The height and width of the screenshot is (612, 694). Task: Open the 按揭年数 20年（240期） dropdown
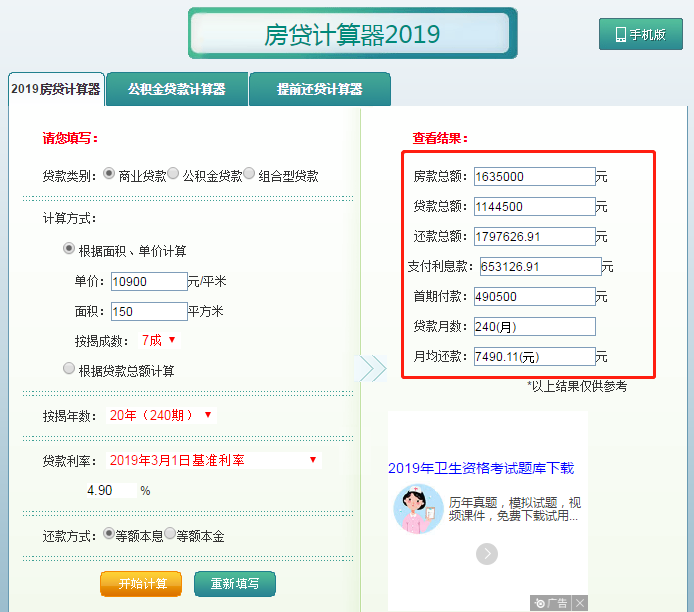(161, 415)
